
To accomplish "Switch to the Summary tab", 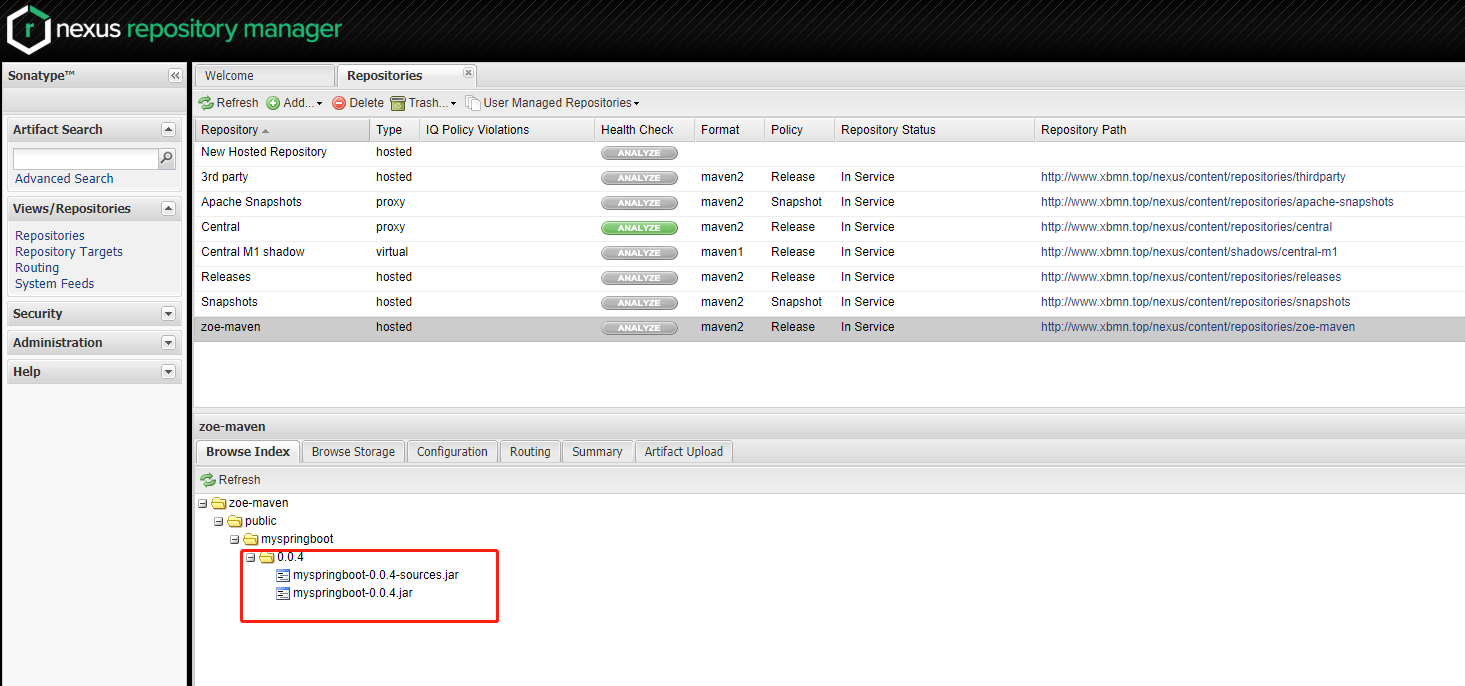I will coord(597,451).
